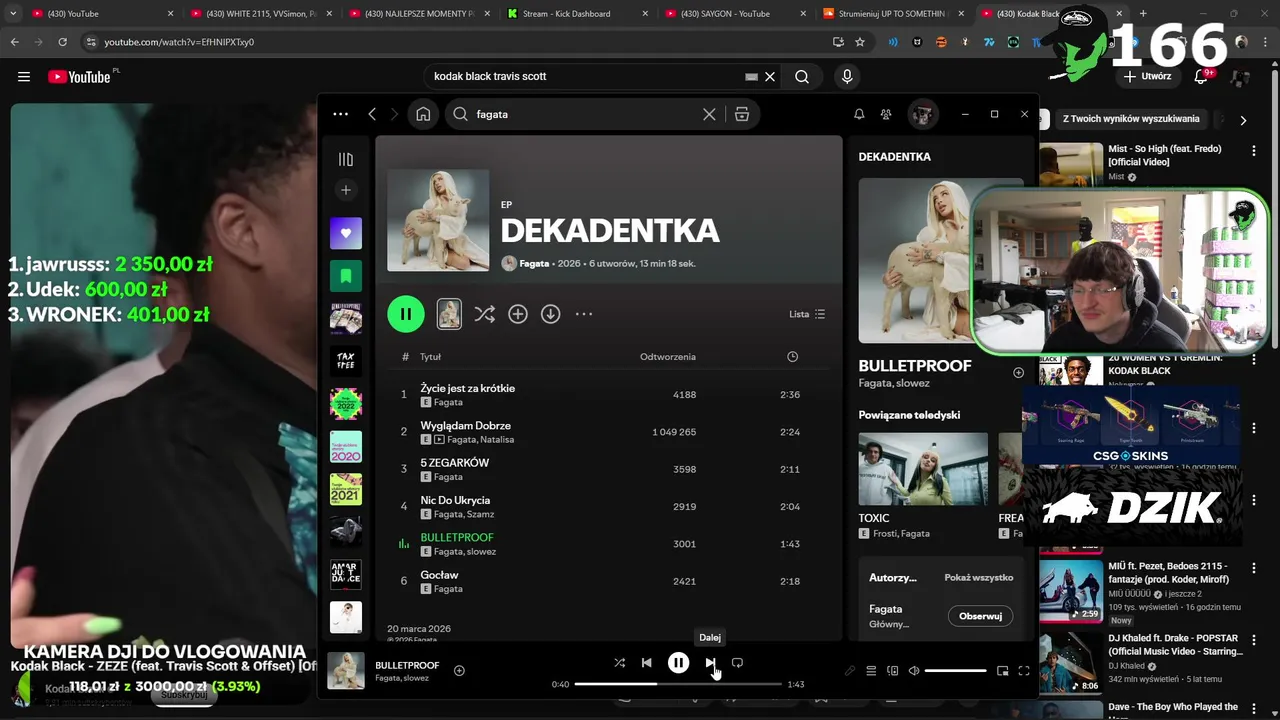
Task: Follow Fagata with Obserwuj button
Action: [x=980, y=616]
